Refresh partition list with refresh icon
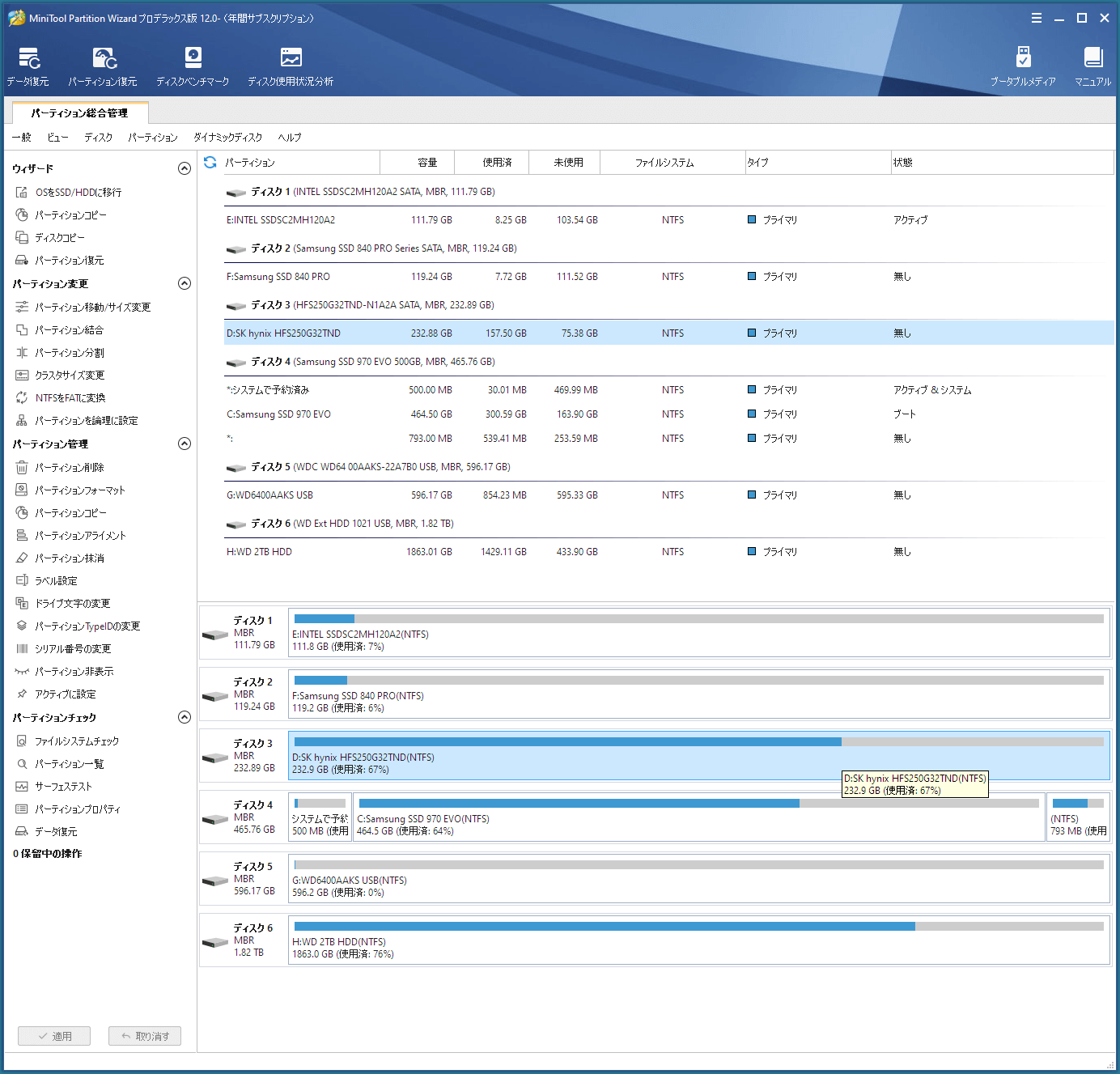The height and width of the screenshot is (1074, 1120). tap(210, 162)
